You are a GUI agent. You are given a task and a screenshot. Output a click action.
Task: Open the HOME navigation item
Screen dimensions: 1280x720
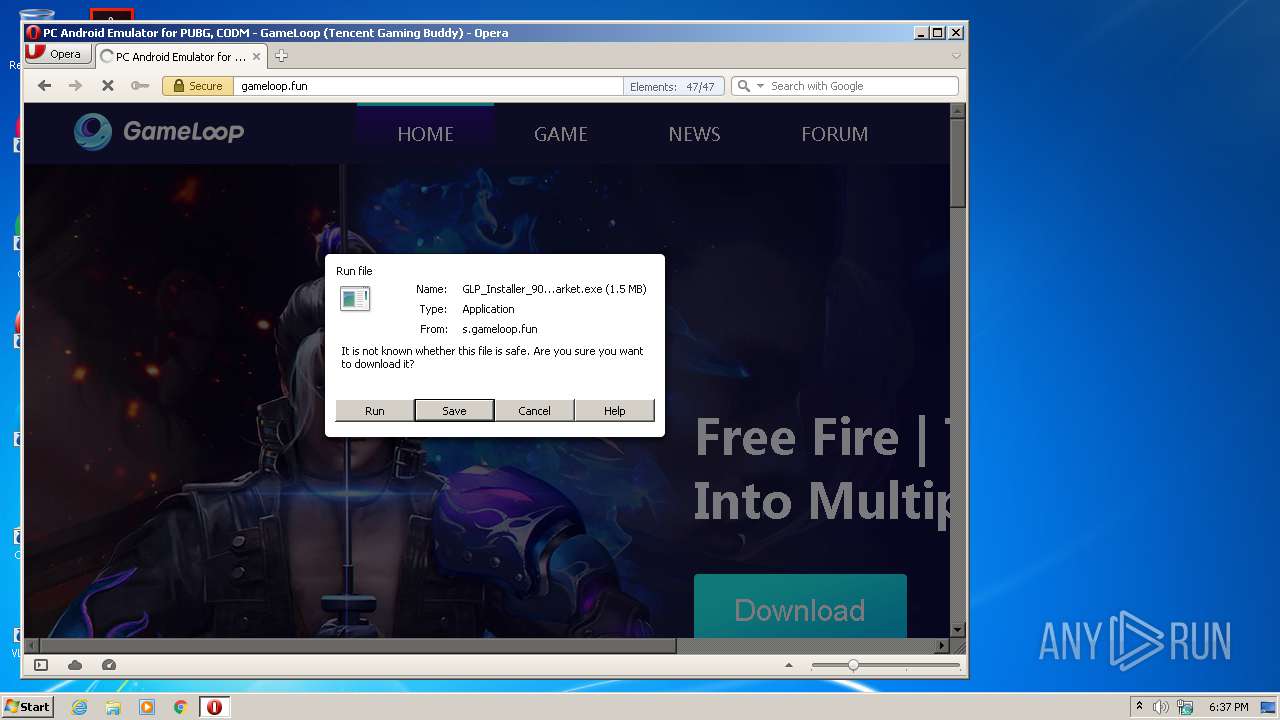click(425, 134)
